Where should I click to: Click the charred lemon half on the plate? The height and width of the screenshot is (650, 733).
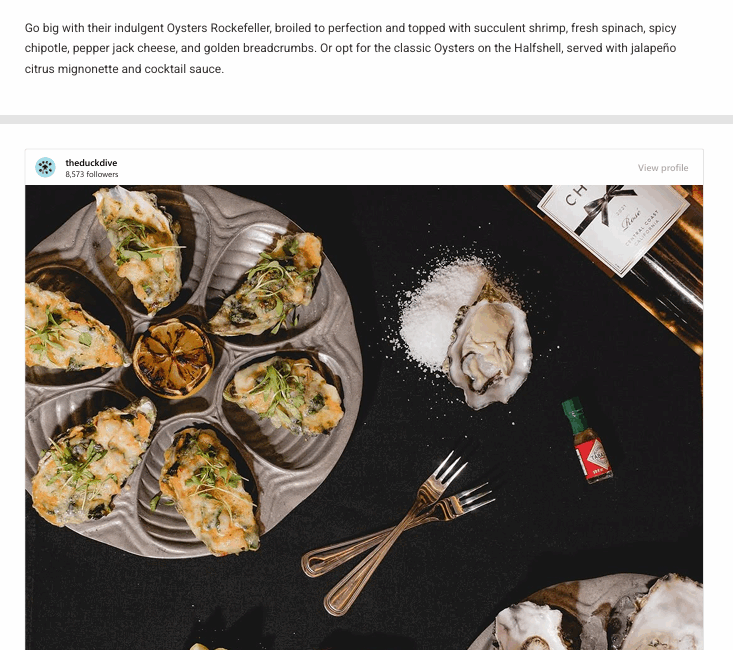pos(173,358)
